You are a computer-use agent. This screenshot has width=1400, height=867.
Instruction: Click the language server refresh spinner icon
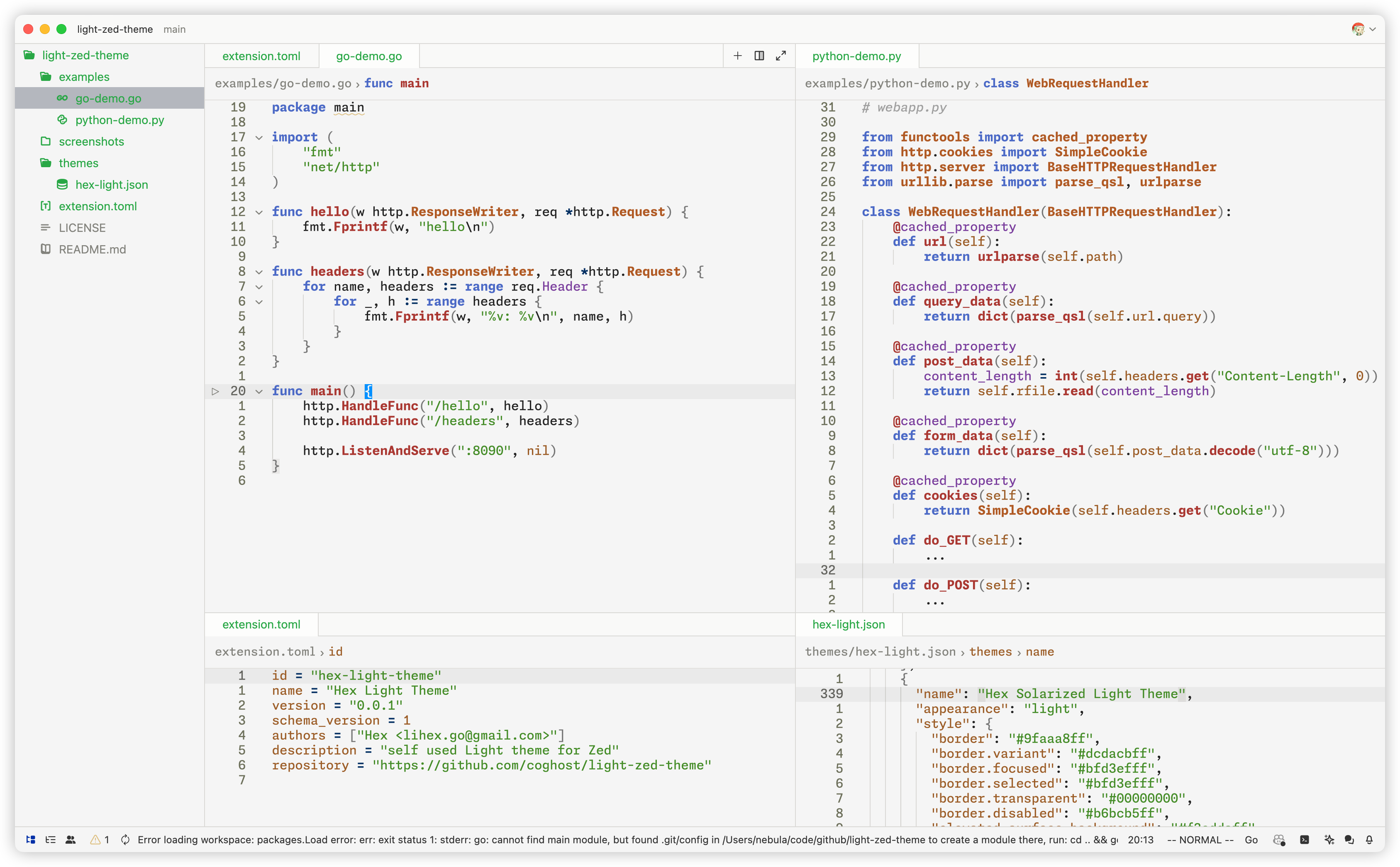[x=126, y=840]
